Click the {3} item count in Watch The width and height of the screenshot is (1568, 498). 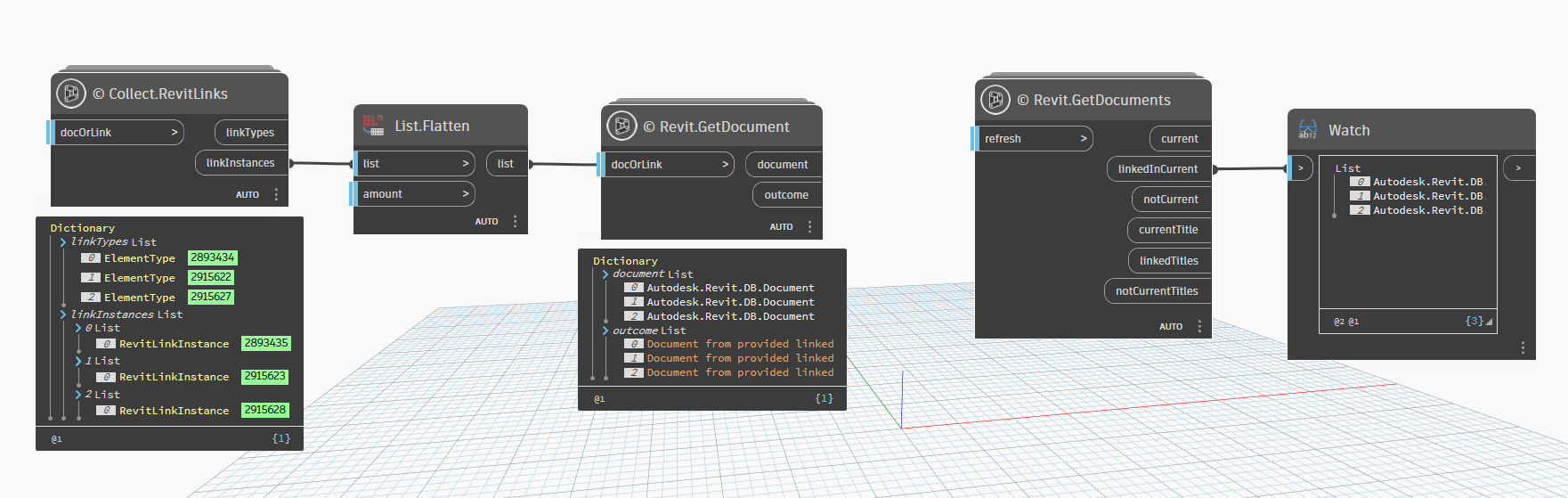pyautogui.click(x=1475, y=321)
